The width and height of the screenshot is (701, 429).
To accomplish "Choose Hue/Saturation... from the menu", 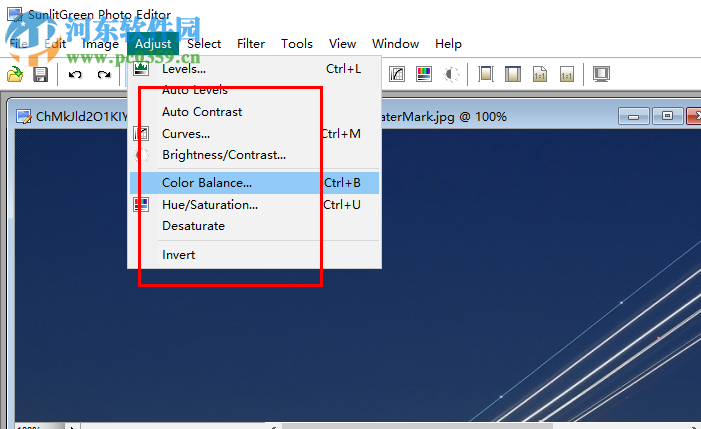I will coord(254,205).
